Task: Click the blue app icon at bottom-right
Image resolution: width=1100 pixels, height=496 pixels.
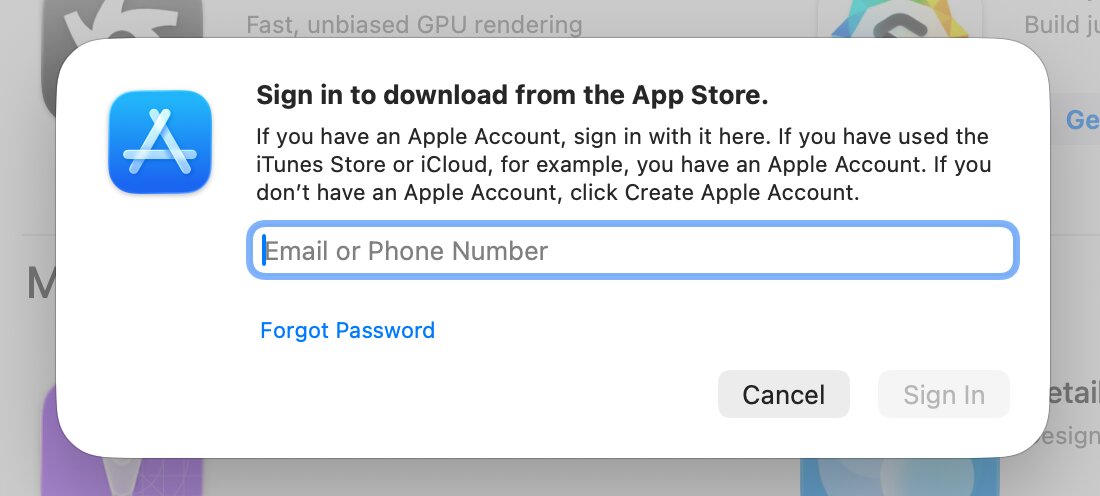Action: pyautogui.click(x=900, y=476)
